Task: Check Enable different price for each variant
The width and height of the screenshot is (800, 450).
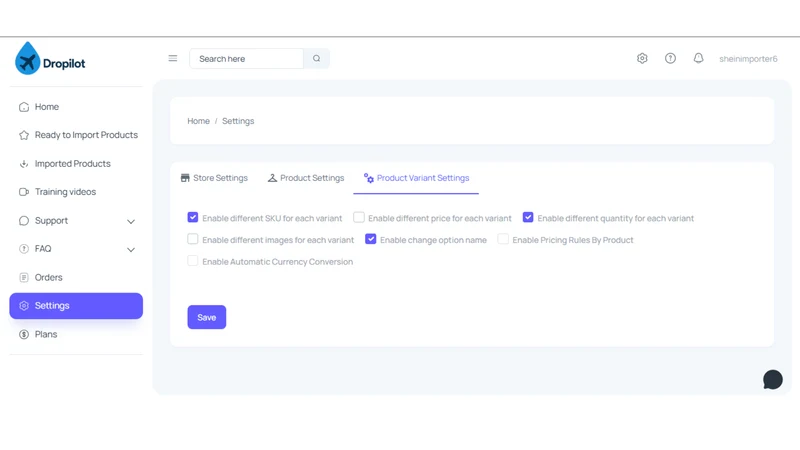Action: (x=359, y=217)
